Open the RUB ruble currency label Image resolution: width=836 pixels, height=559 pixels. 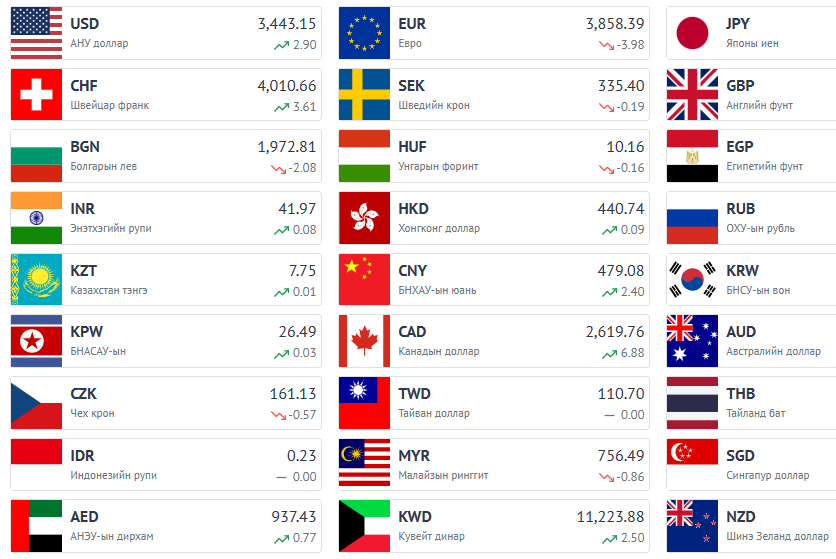[741, 209]
